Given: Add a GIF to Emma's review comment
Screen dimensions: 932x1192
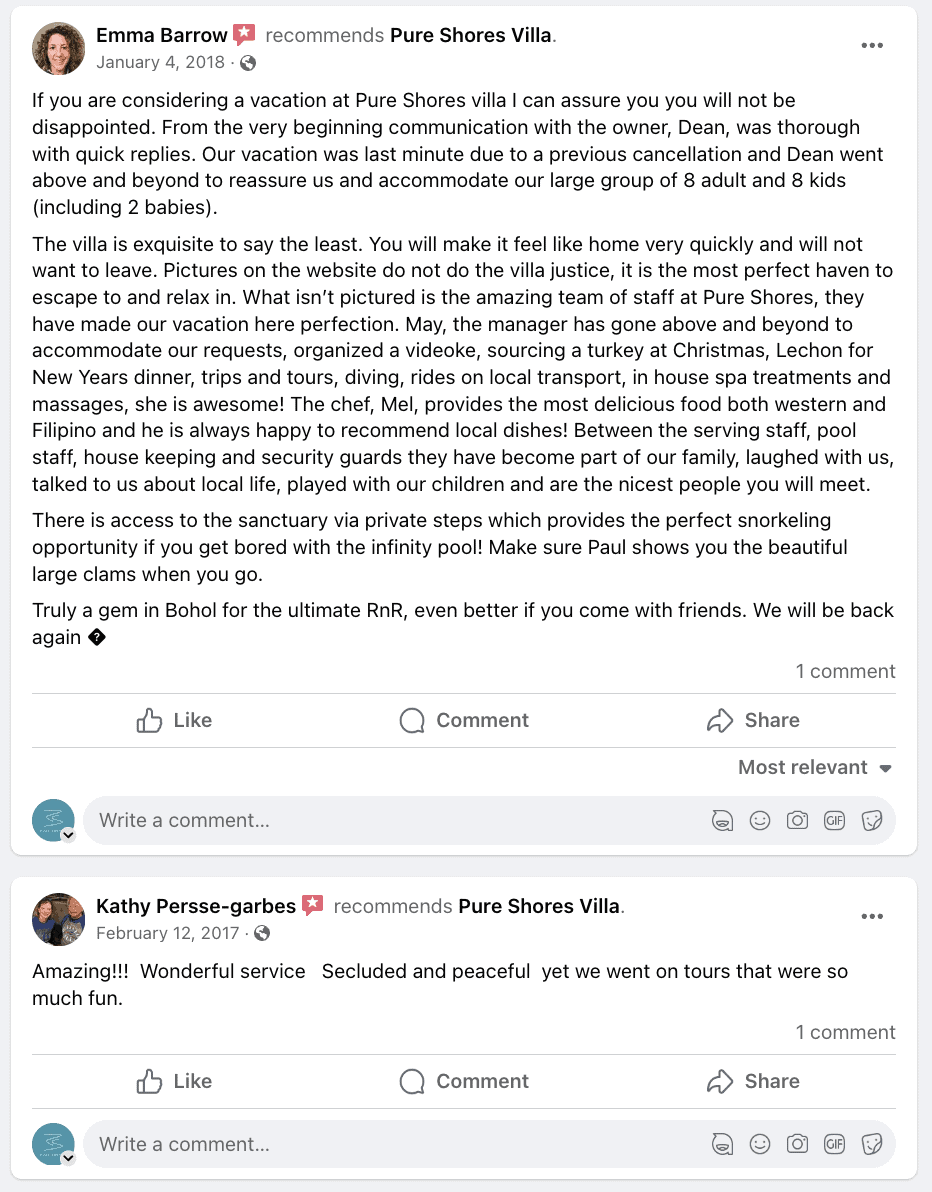Looking at the screenshot, I should pos(834,821).
